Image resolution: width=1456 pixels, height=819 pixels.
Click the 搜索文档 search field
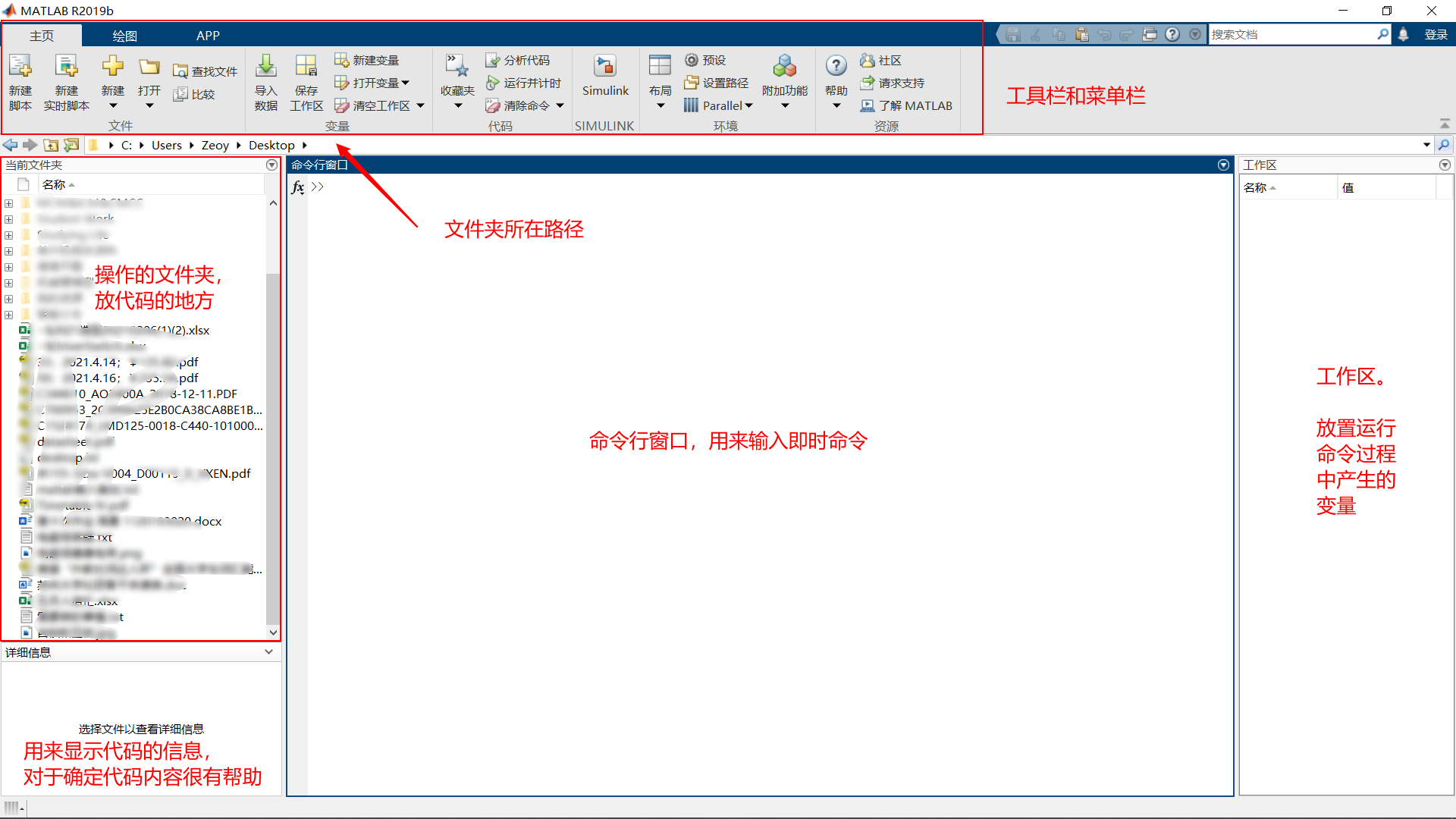coord(1292,34)
